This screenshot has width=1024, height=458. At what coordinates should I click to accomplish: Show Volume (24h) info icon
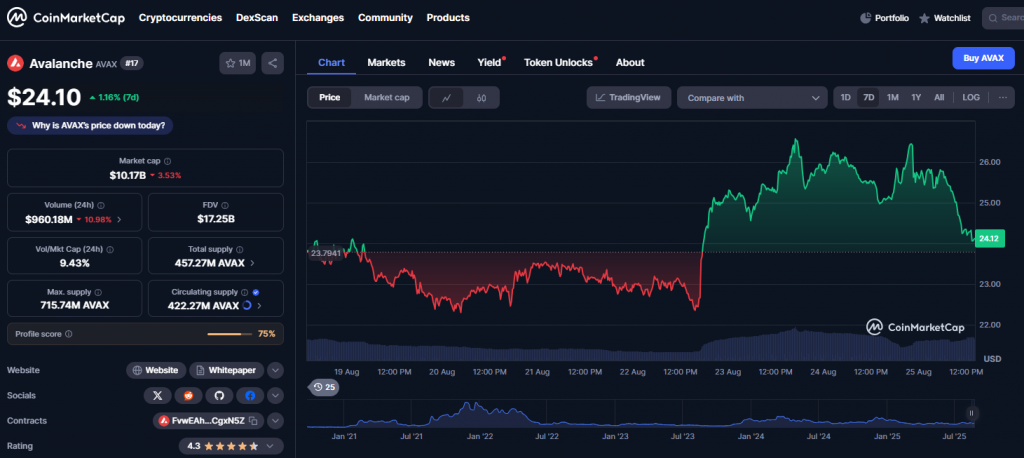101,205
